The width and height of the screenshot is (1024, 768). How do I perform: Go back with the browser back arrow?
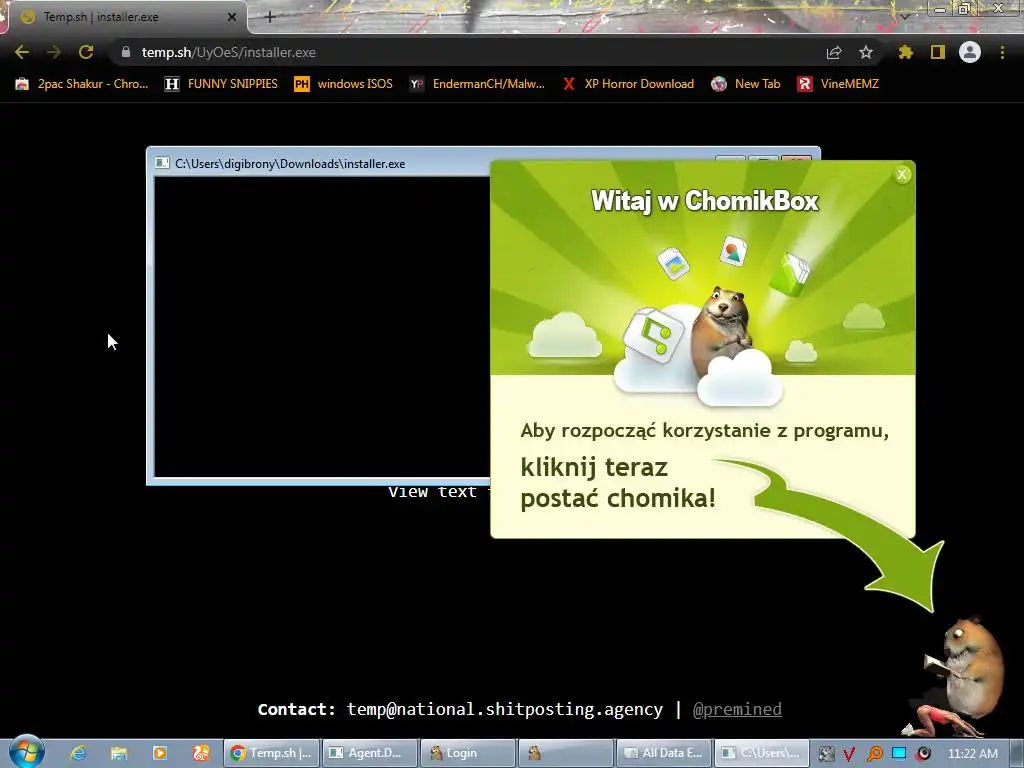tap(22, 52)
